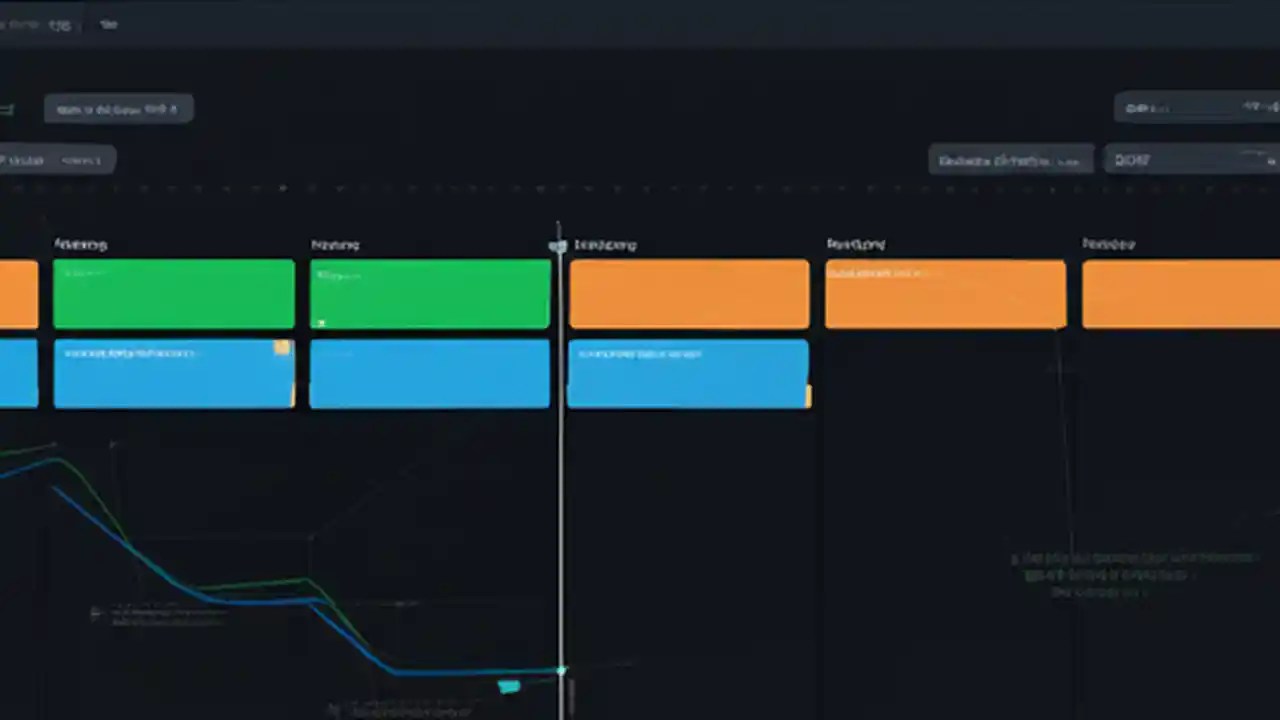Click the icon left of the first stage label
The width and height of the screenshot is (1280, 720).
click(x=45, y=244)
